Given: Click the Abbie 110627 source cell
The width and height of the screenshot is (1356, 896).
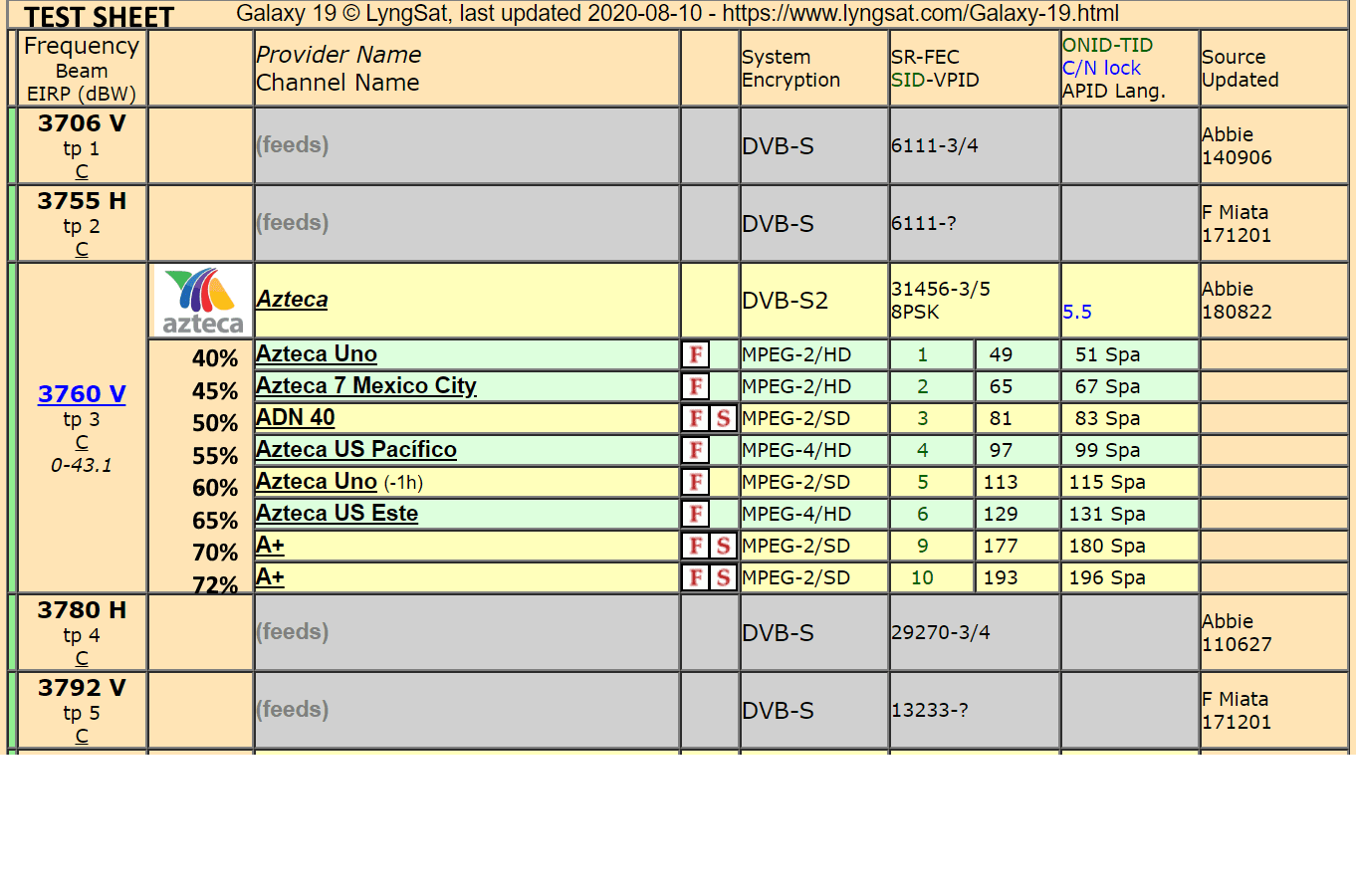Looking at the screenshot, I should (x=1273, y=632).
